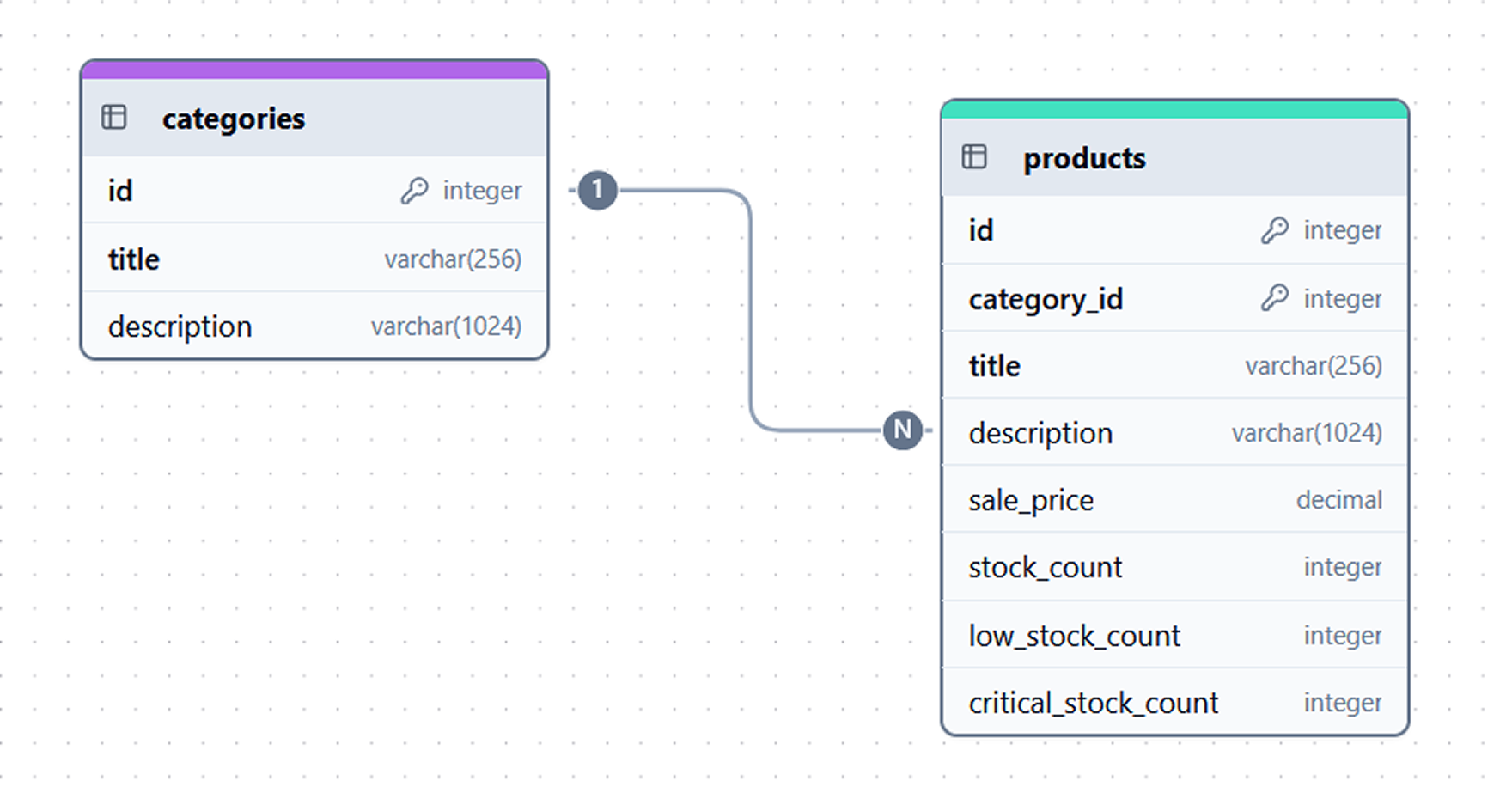Select the products table title
Image resolution: width=1512 pixels, height=799 pixels.
click(1084, 158)
